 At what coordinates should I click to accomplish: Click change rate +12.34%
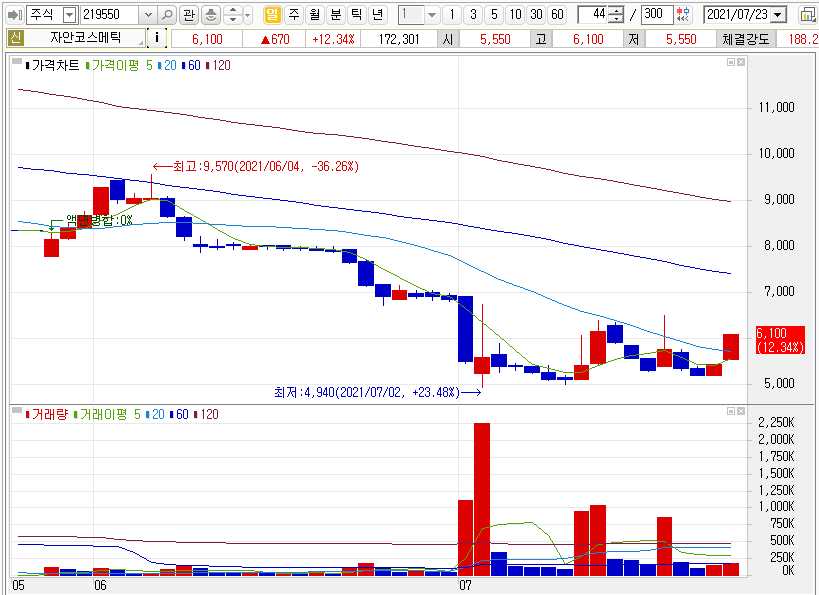333,39
